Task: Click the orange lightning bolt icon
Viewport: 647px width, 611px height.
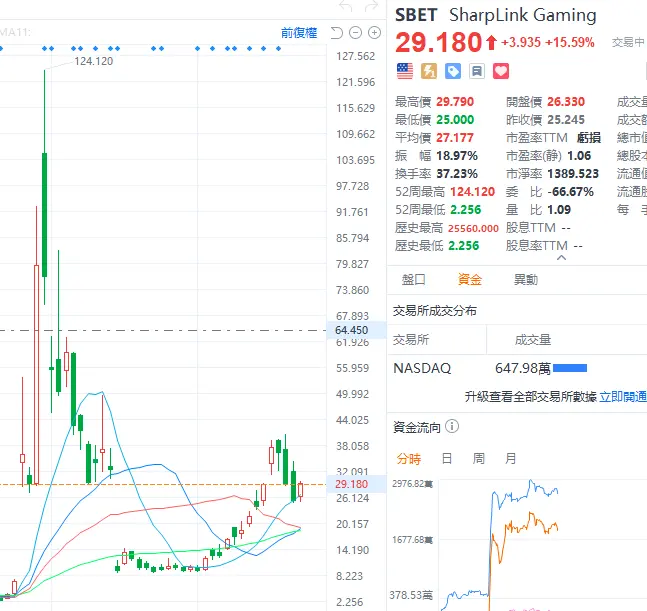Action: click(429, 71)
